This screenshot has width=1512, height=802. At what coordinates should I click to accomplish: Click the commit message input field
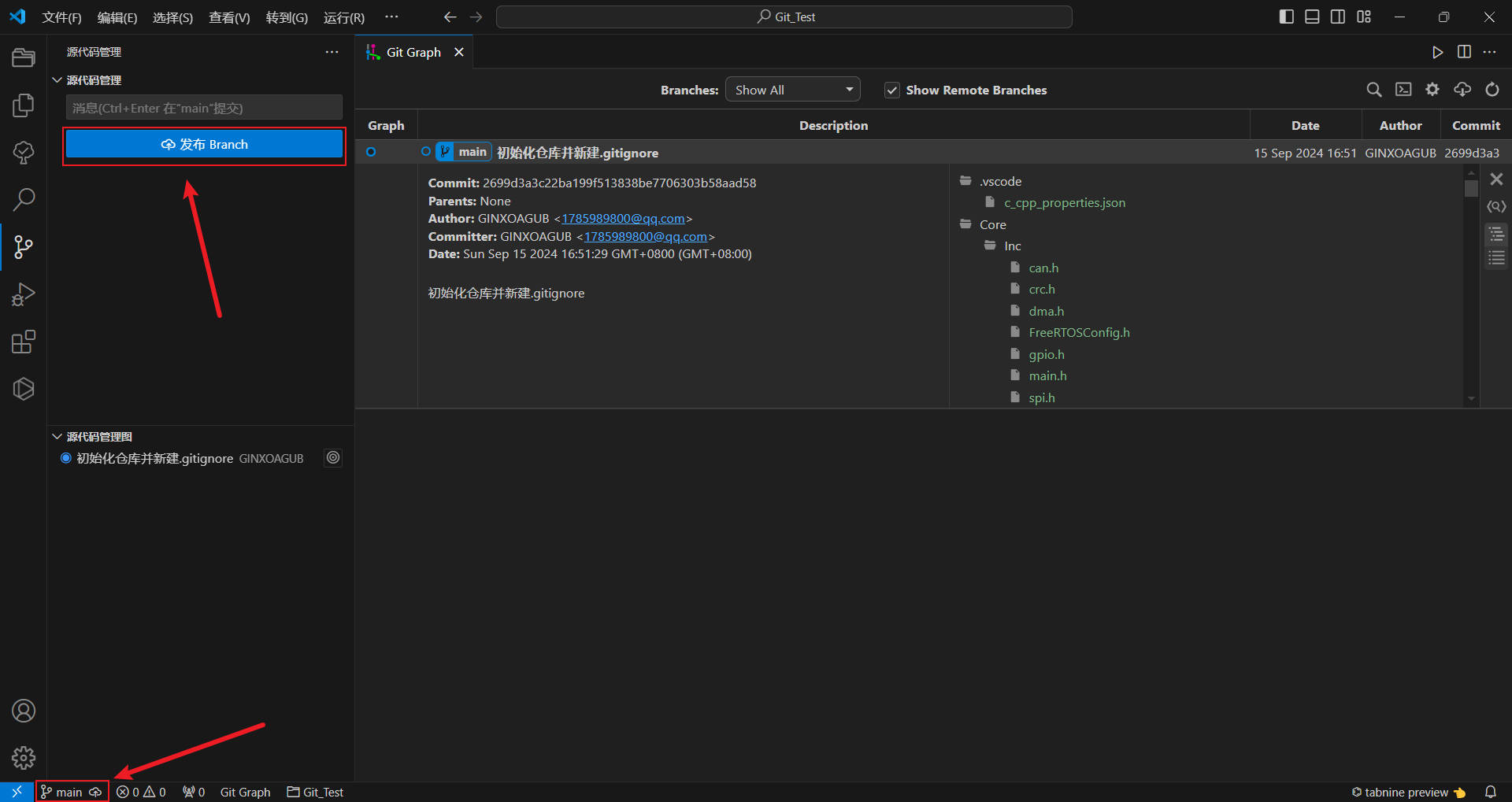(204, 108)
